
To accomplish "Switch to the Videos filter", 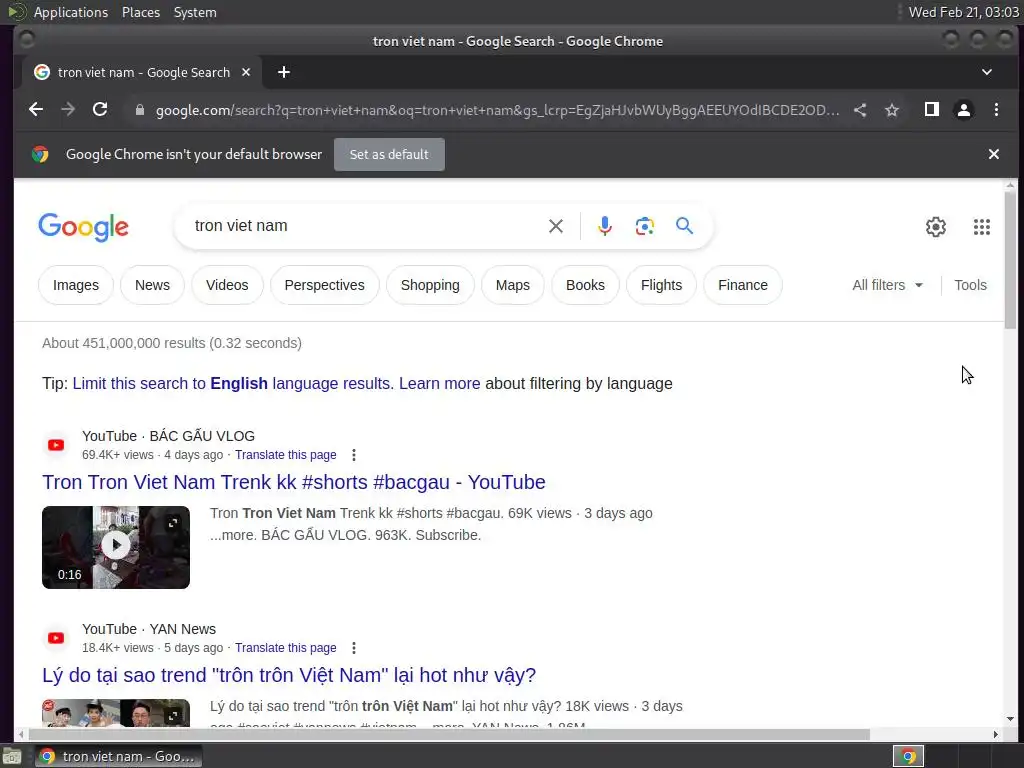I will click(x=227, y=285).
